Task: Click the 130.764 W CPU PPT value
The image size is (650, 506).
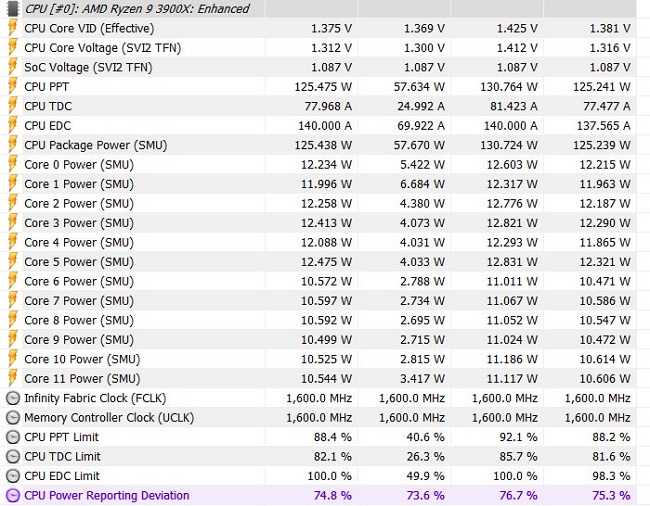Action: 509,87
